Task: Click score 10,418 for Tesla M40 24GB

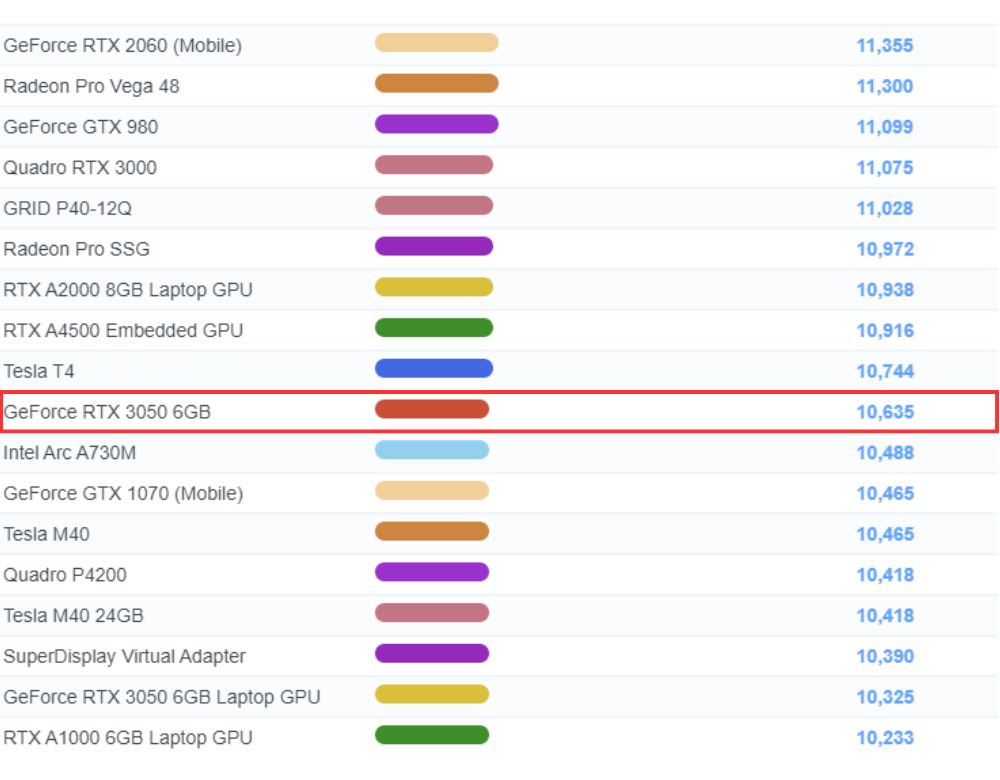Action: 885,616
